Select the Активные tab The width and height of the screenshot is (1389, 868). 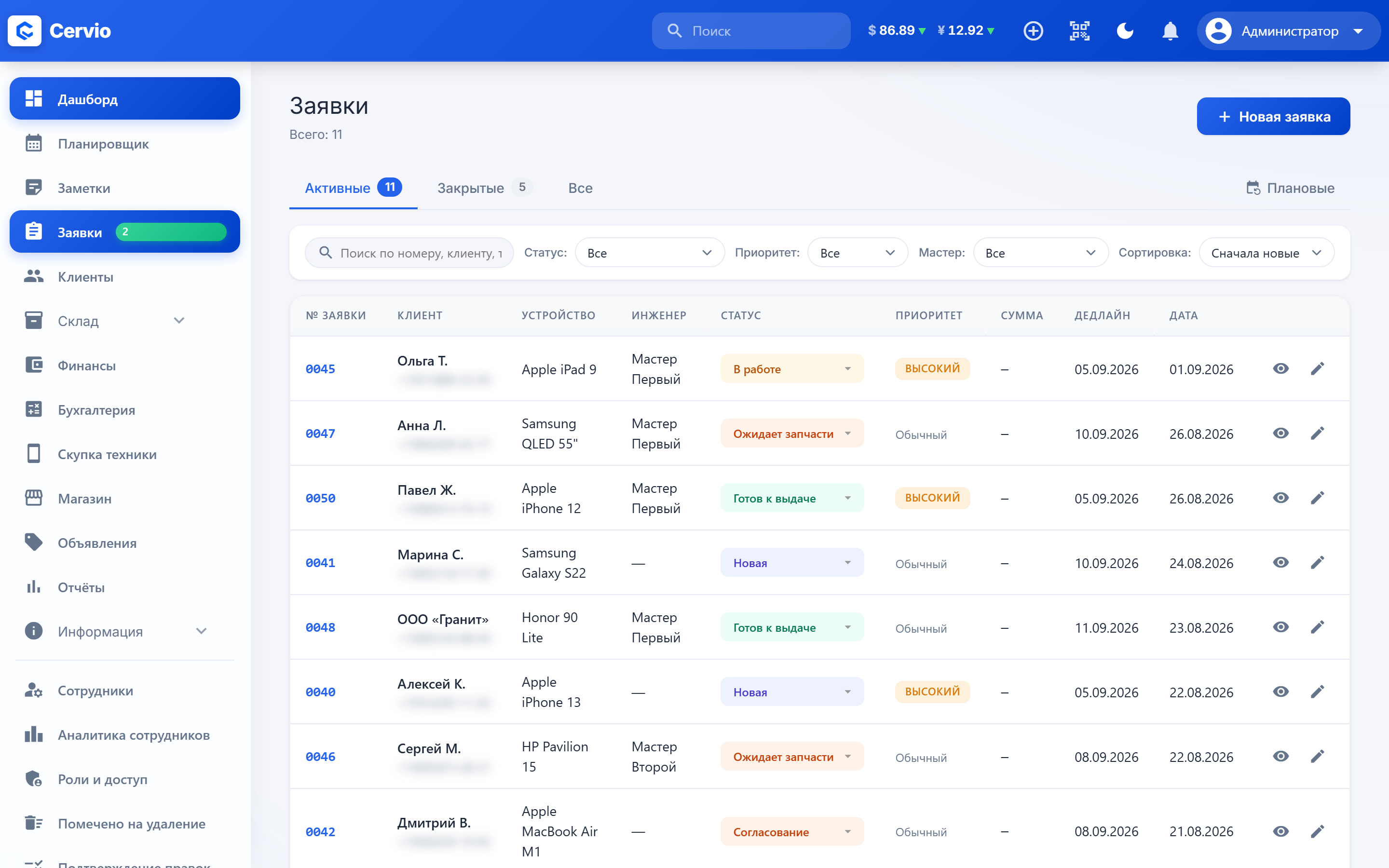pyautogui.click(x=353, y=188)
